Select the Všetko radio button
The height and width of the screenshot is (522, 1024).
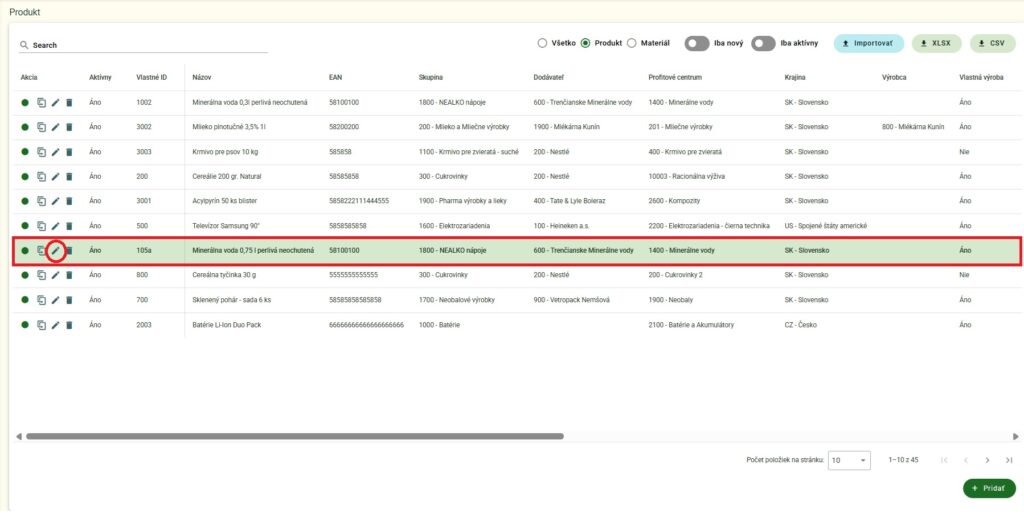point(542,43)
